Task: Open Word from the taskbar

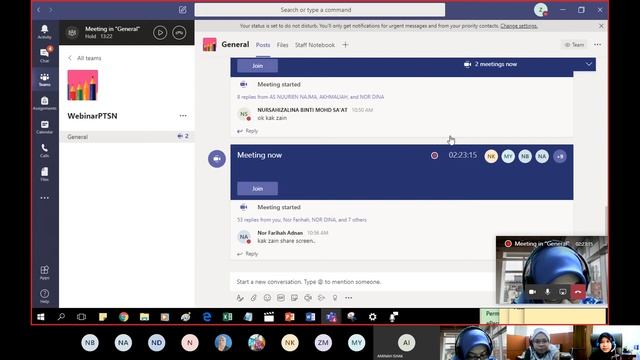Action: pos(310,317)
